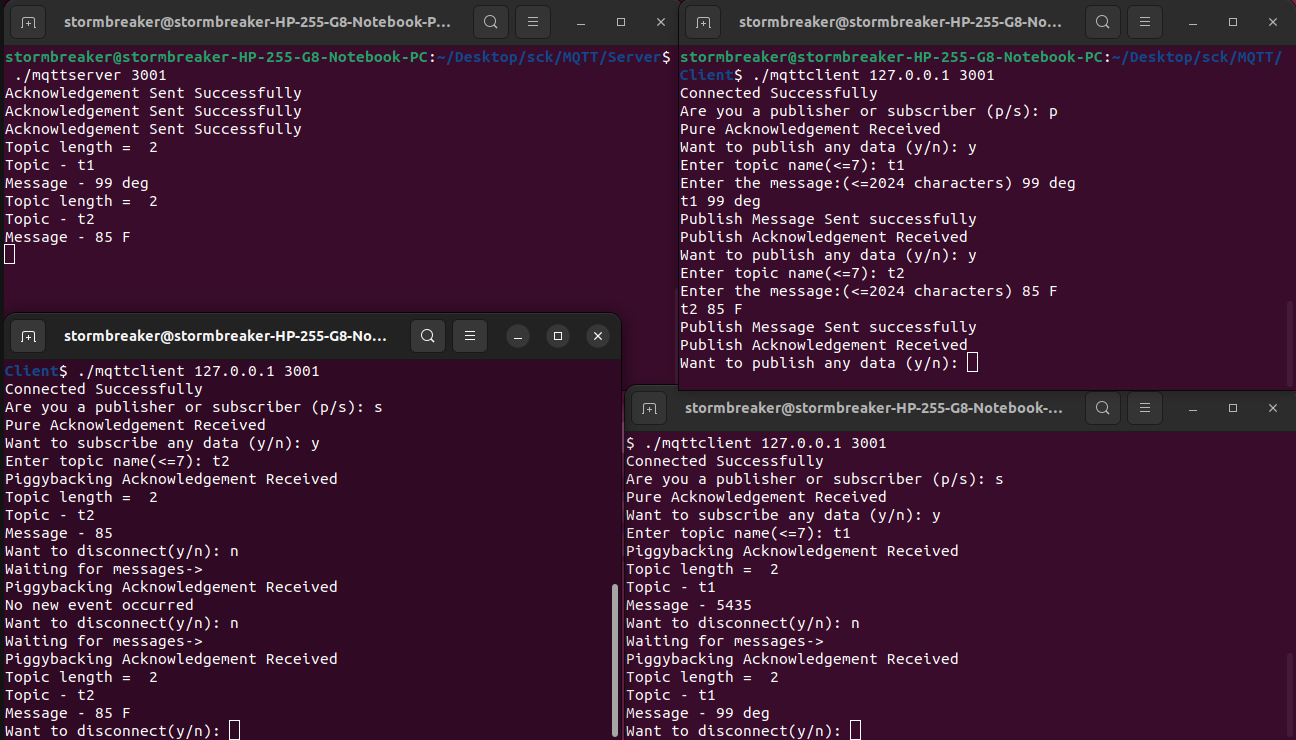Minimize the mqttserver terminal window
The height and width of the screenshot is (740, 1296).
pos(581,21)
